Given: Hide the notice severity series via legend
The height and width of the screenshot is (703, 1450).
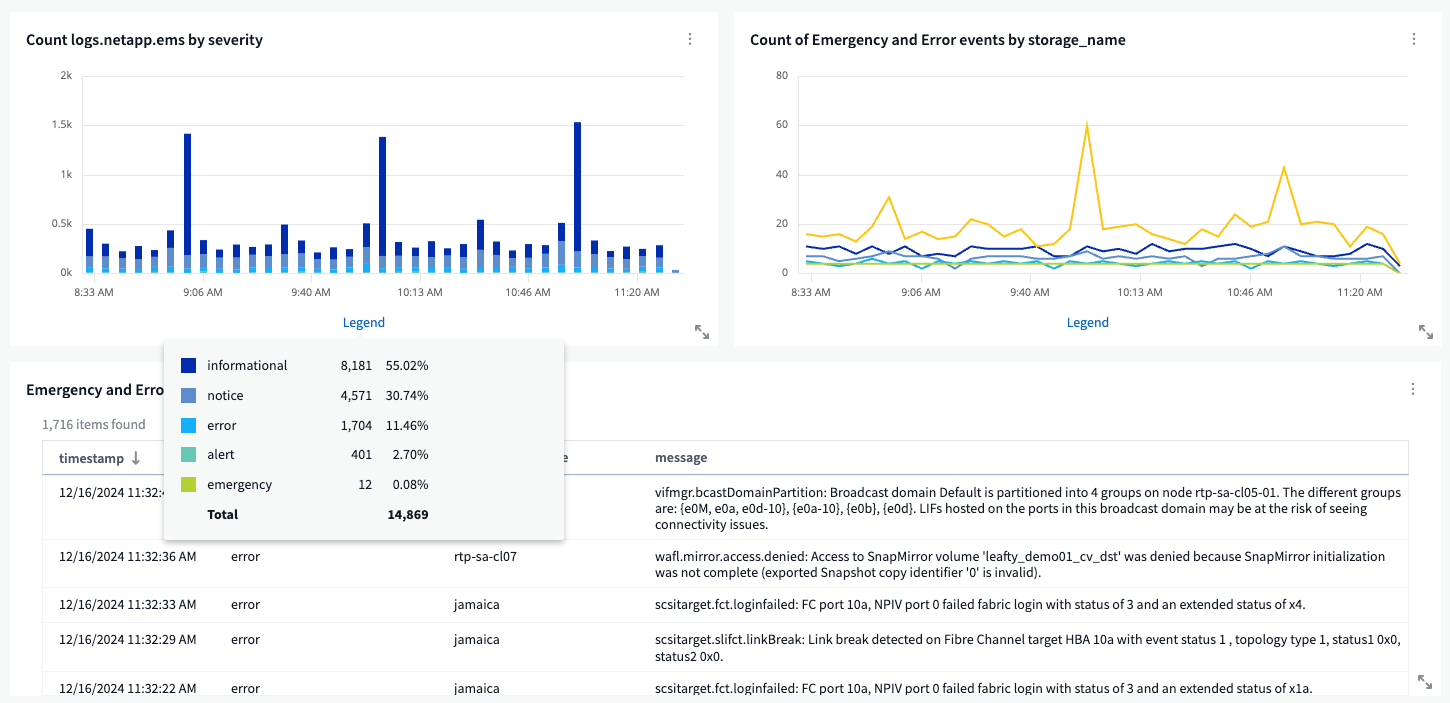Looking at the screenshot, I should (x=226, y=395).
